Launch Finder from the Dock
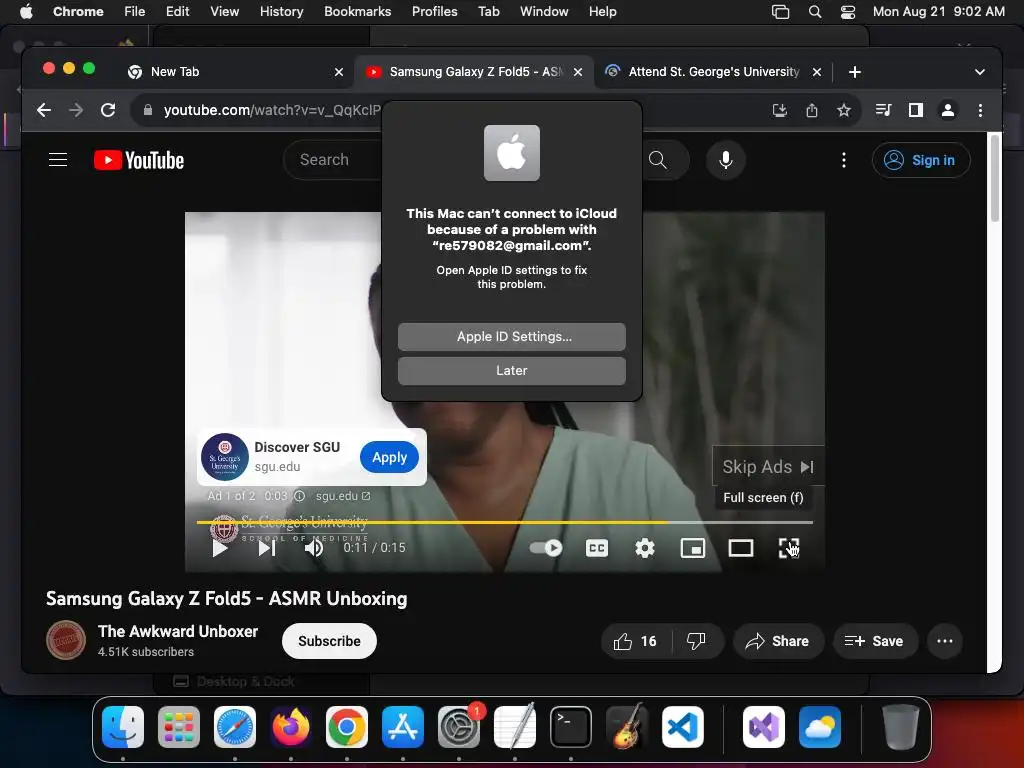The height and width of the screenshot is (768, 1024). (123, 727)
